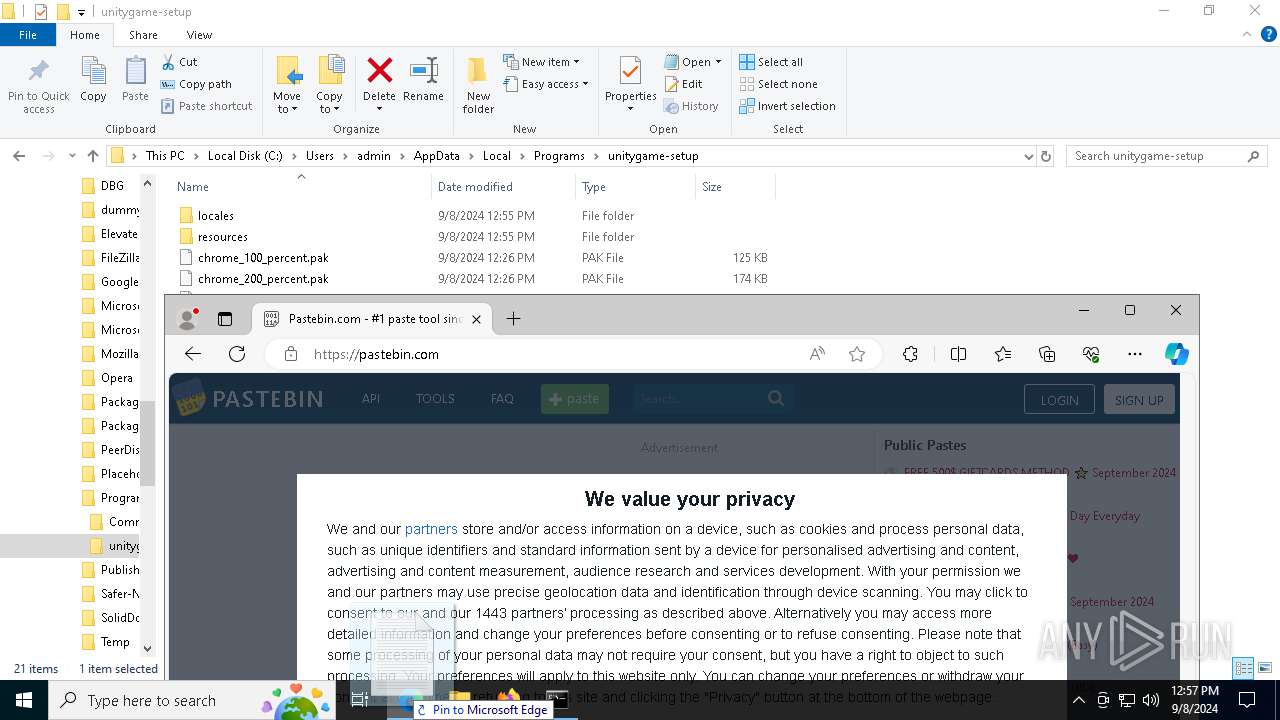Open the Edge Collections icon
The height and width of the screenshot is (720, 1280).
[x=1047, y=354]
